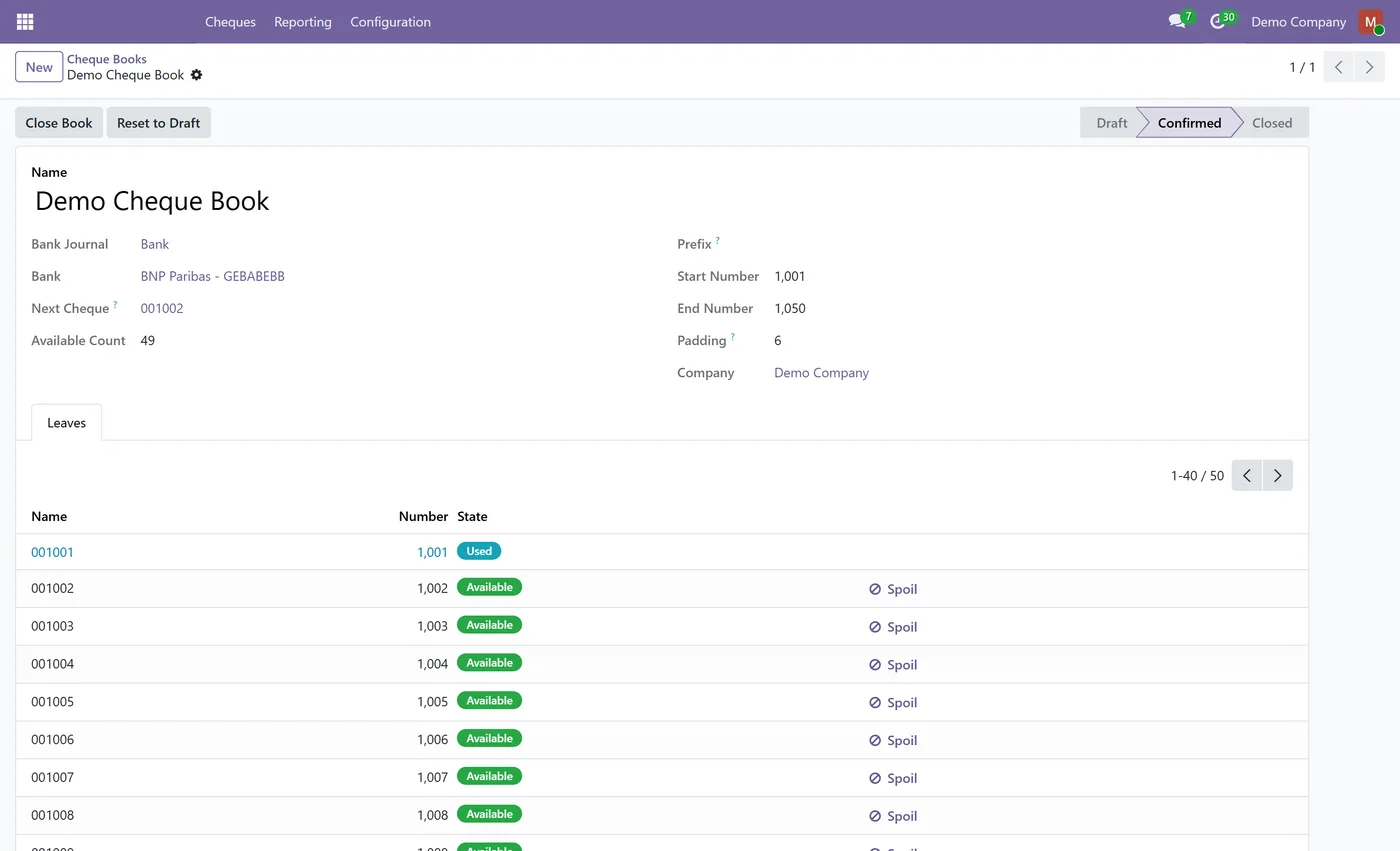Go to next record arrow in header
Image resolution: width=1400 pixels, height=851 pixels.
pos(1369,67)
